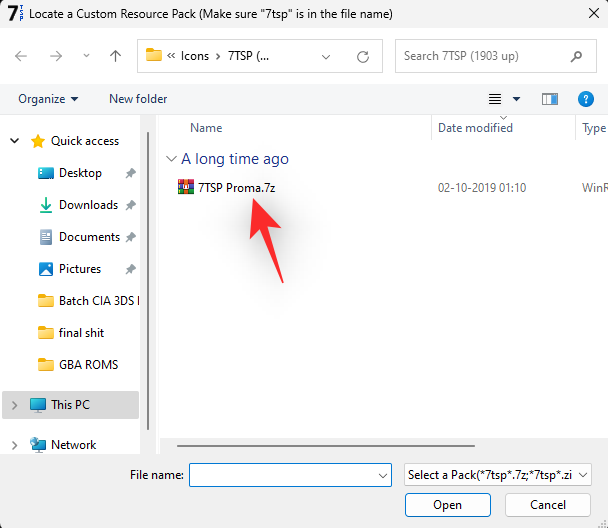Click the 7TSP breadcrumb segment
Image resolution: width=608 pixels, height=528 pixels.
point(248,56)
